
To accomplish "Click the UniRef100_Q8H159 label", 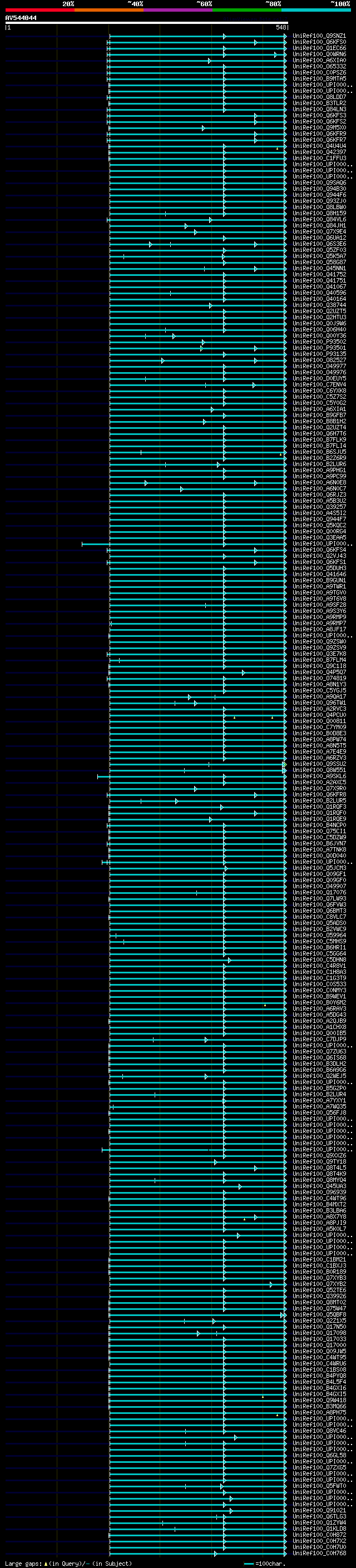I will click(x=319, y=214).
